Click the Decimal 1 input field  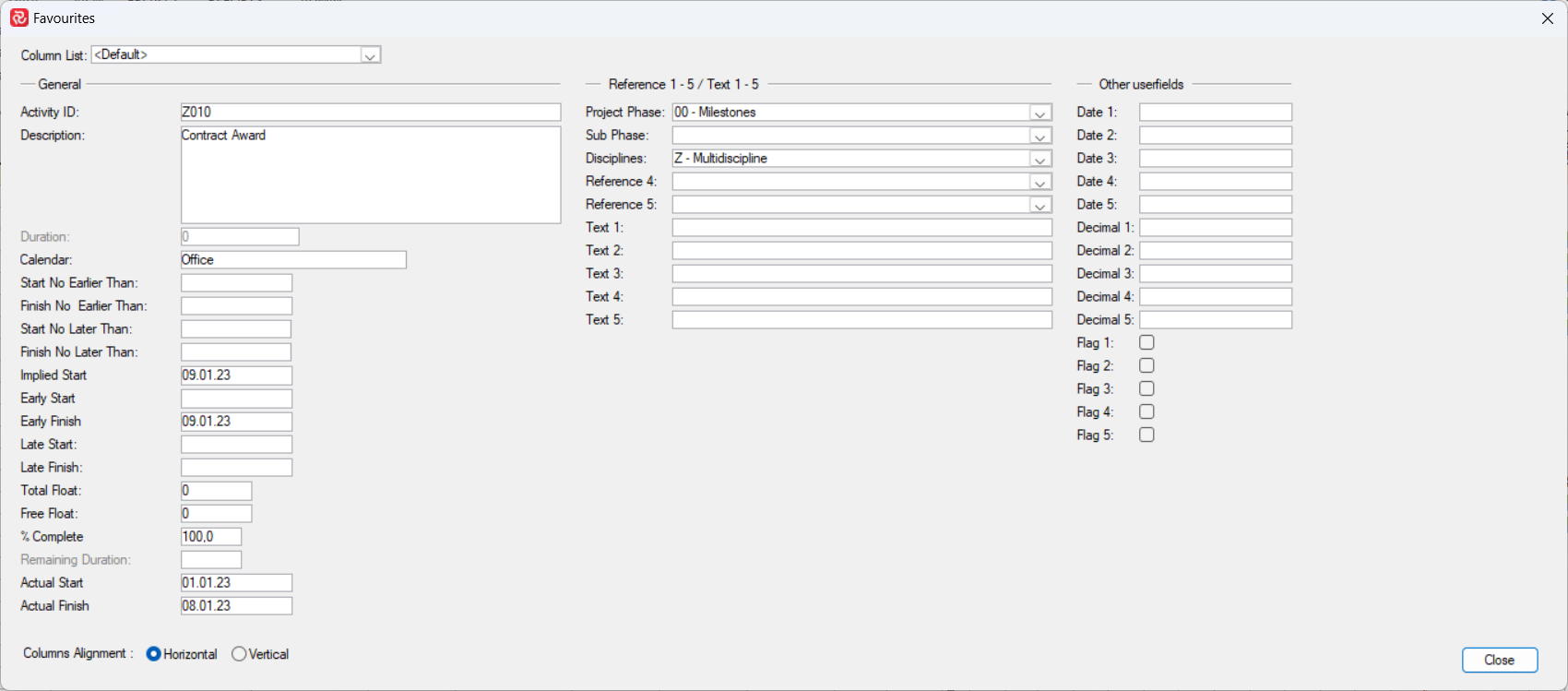pos(1216,228)
